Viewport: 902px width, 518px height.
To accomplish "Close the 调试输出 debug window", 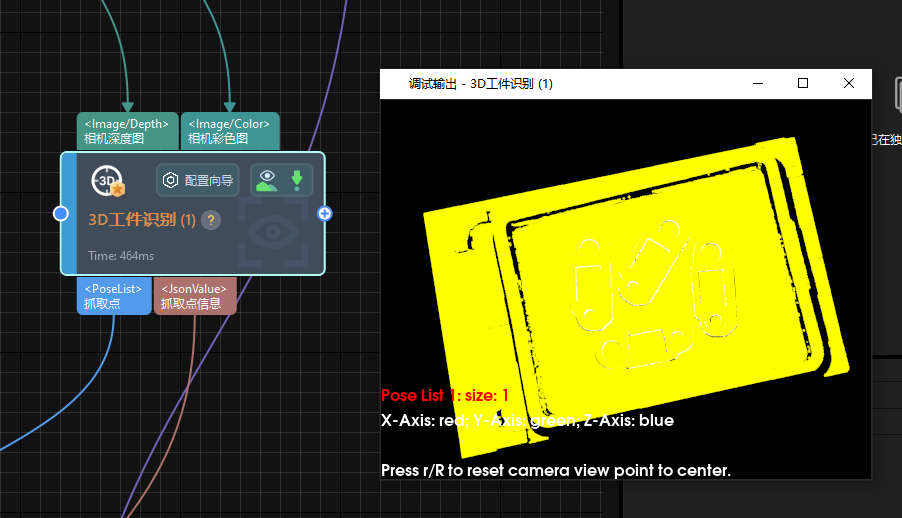I will coord(849,83).
